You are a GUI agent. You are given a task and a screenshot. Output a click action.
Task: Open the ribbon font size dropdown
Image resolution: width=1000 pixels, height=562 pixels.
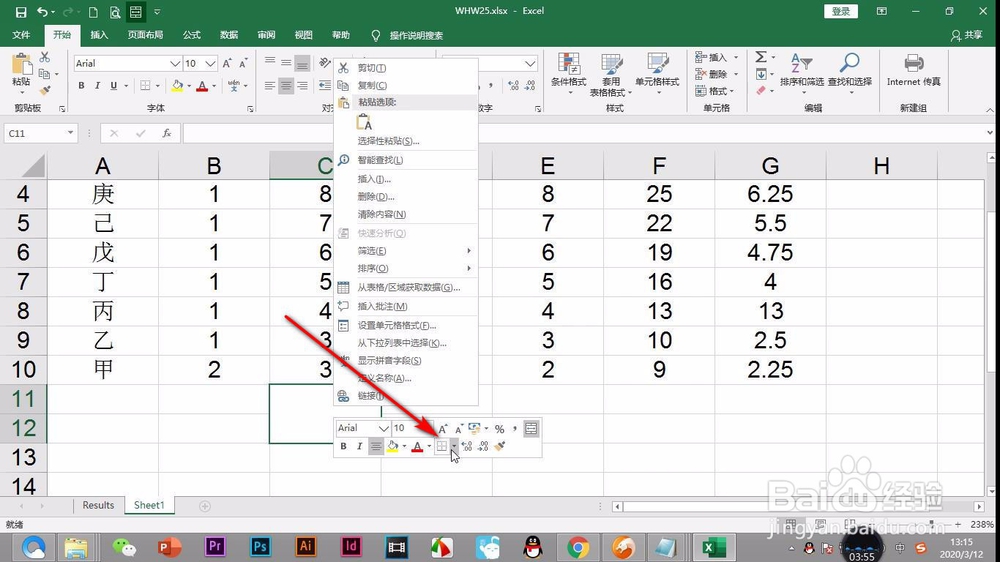210,63
